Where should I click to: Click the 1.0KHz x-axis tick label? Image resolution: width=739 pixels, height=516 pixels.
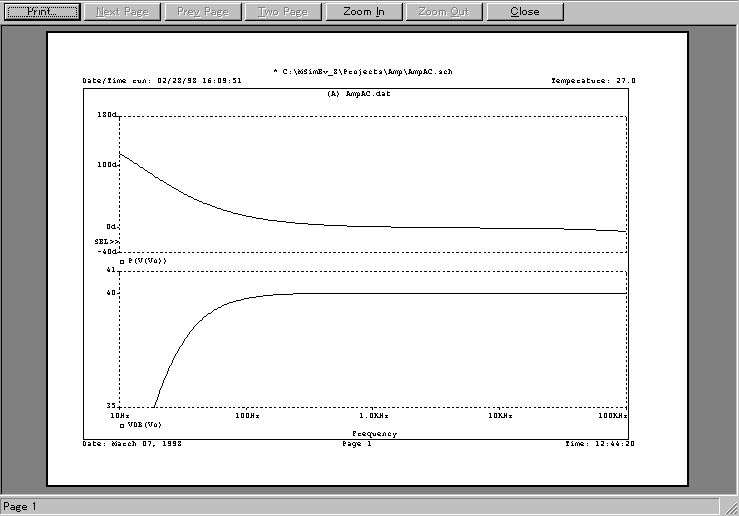(373, 414)
